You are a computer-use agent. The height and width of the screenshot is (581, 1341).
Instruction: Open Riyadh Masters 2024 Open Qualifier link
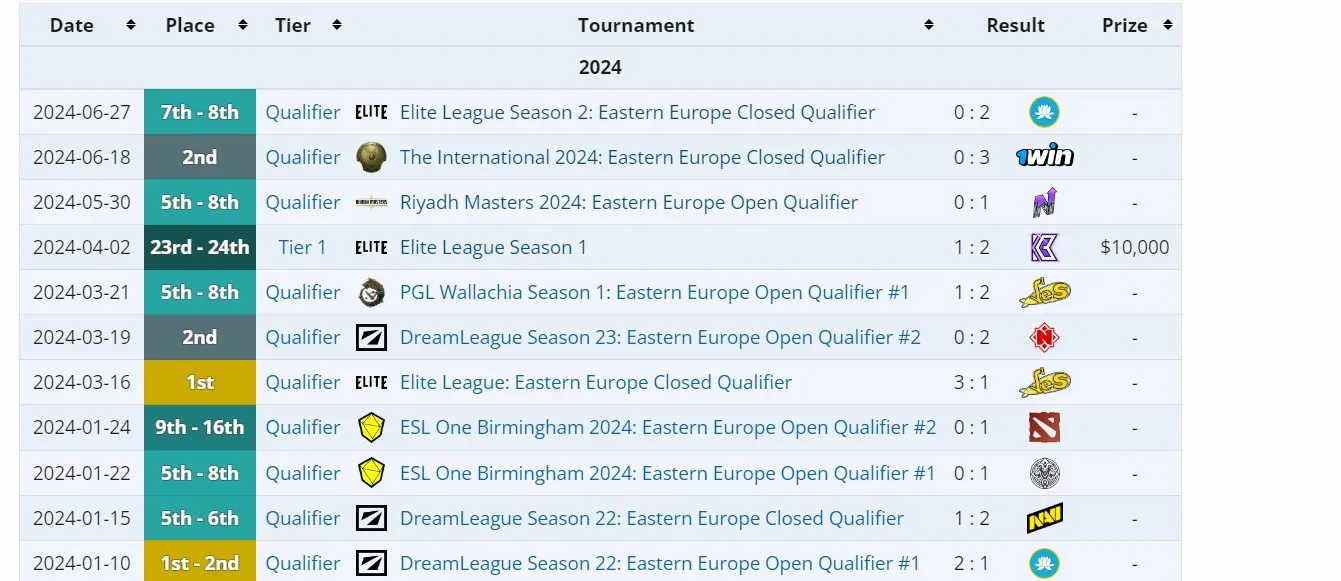pos(629,202)
